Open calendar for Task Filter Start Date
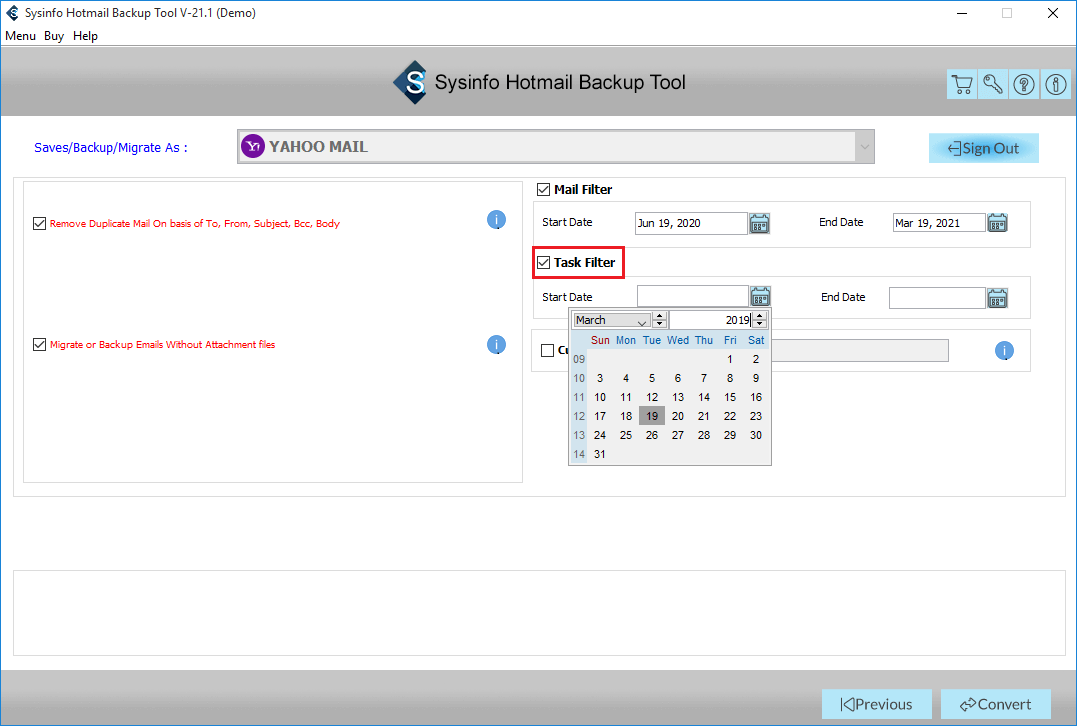 [x=760, y=297]
